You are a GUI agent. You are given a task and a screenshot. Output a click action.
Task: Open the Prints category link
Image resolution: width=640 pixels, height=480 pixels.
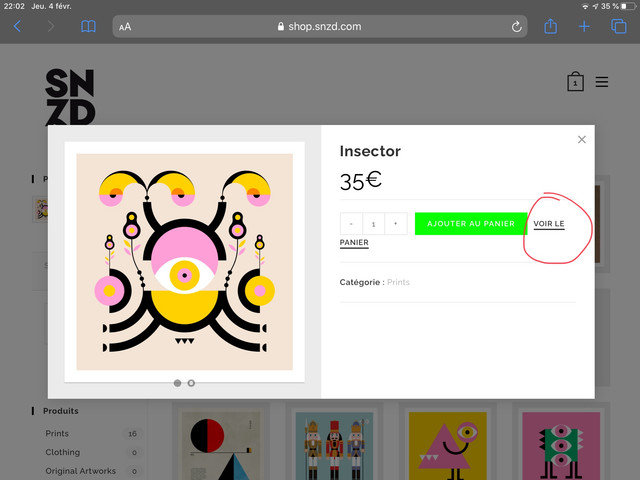point(398,282)
